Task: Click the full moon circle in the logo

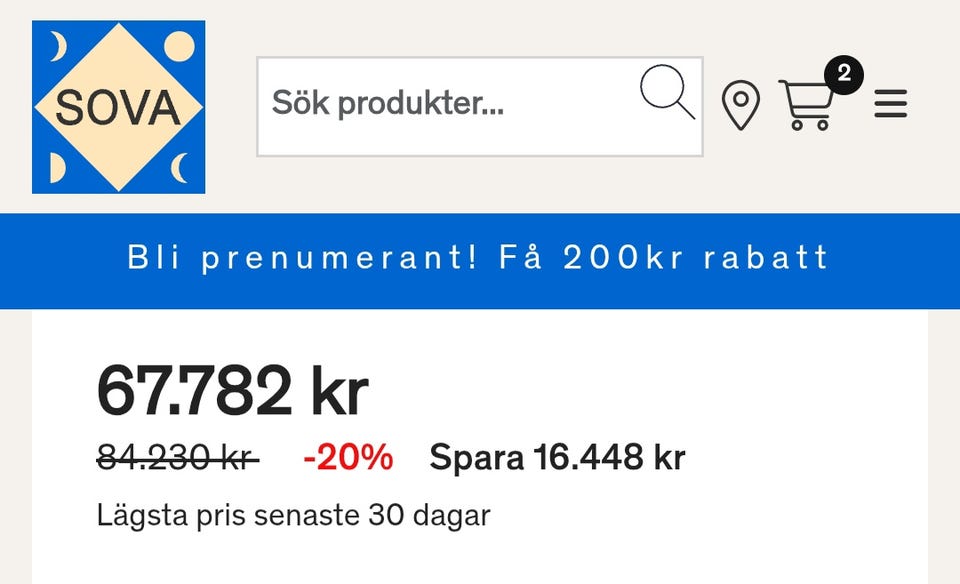Action: (x=179, y=46)
